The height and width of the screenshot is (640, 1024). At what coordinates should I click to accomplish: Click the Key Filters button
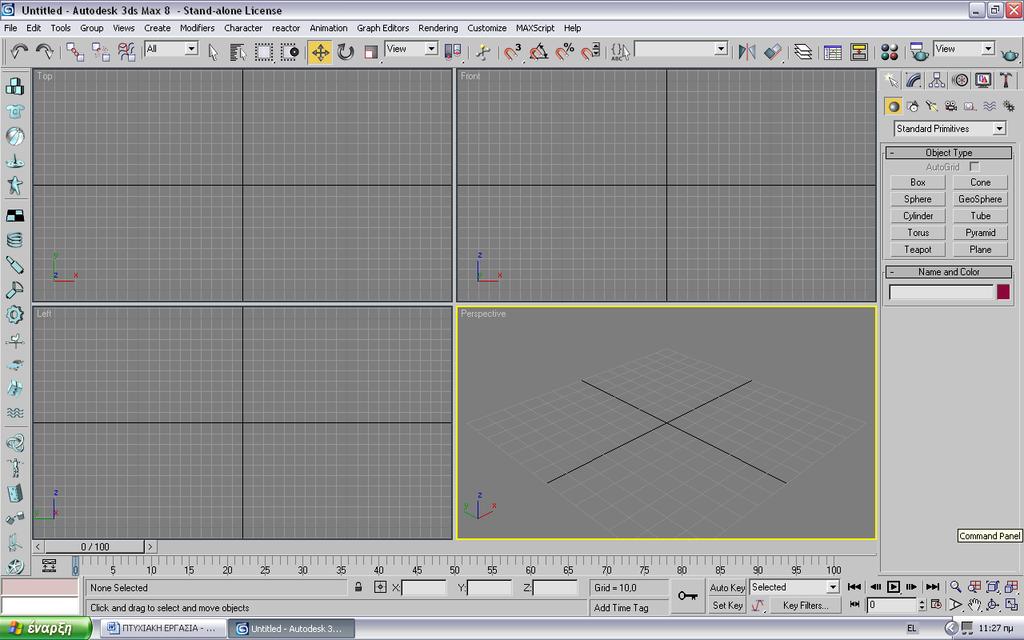click(x=805, y=605)
